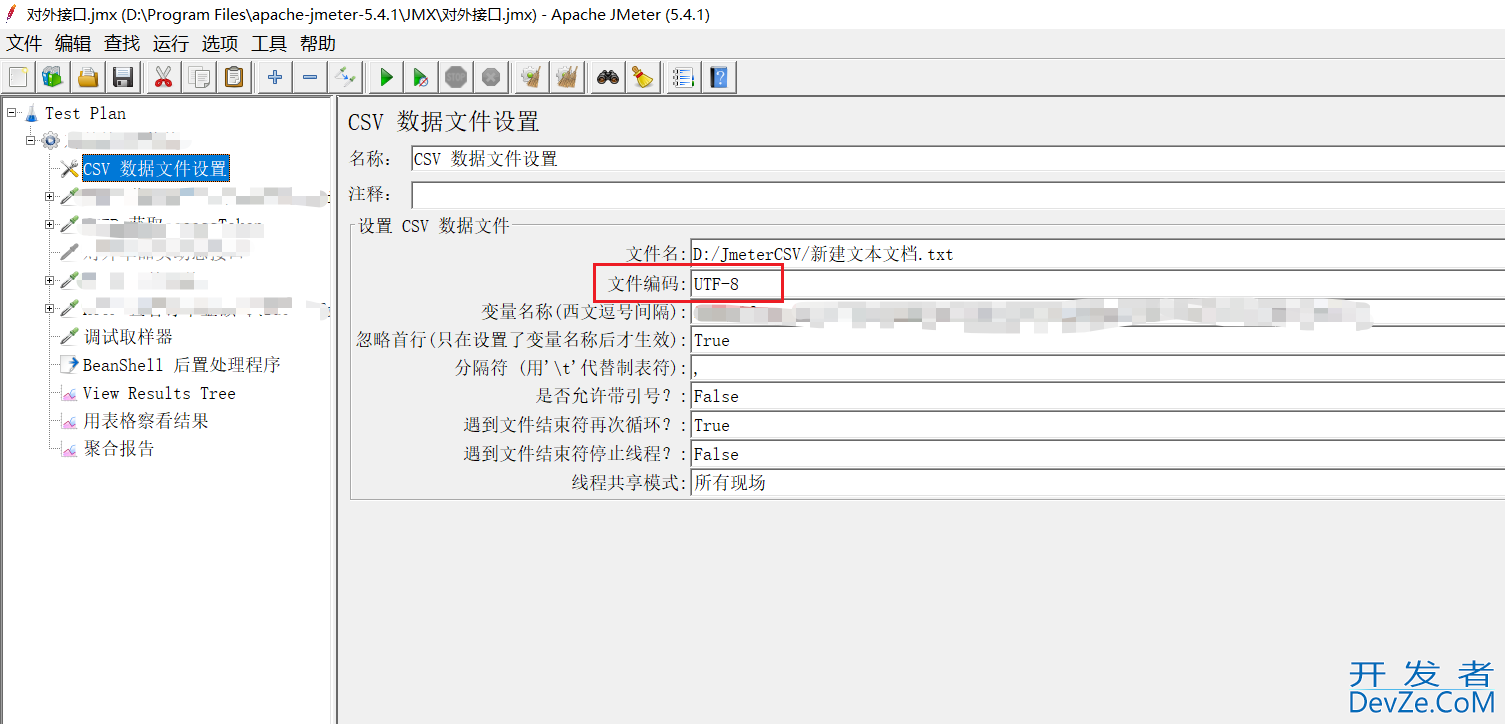Start the test with green play icon
This screenshot has width=1505, height=724.
point(386,76)
